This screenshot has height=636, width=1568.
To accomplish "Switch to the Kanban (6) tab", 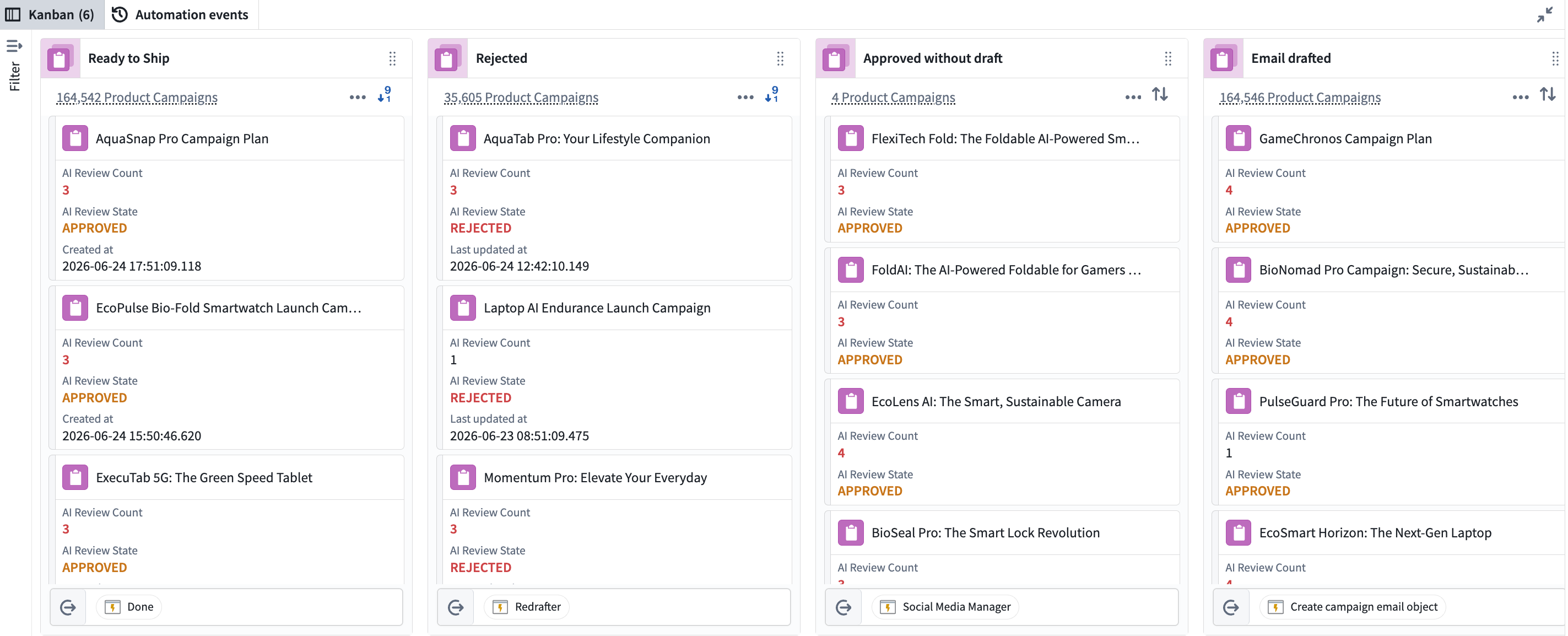I will pyautogui.click(x=51, y=15).
